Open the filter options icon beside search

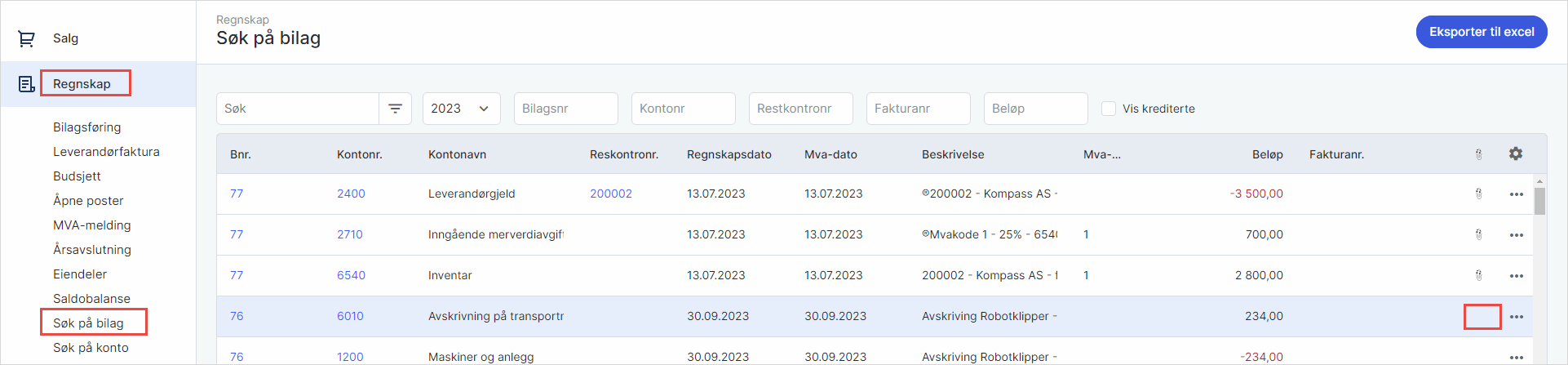[395, 109]
